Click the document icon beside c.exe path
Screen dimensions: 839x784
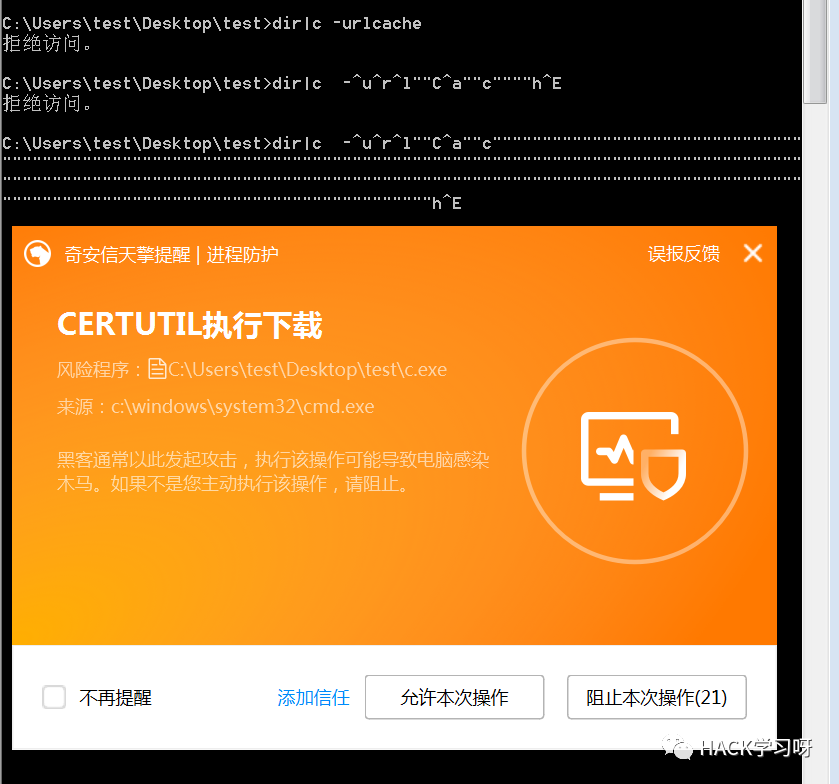[158, 368]
